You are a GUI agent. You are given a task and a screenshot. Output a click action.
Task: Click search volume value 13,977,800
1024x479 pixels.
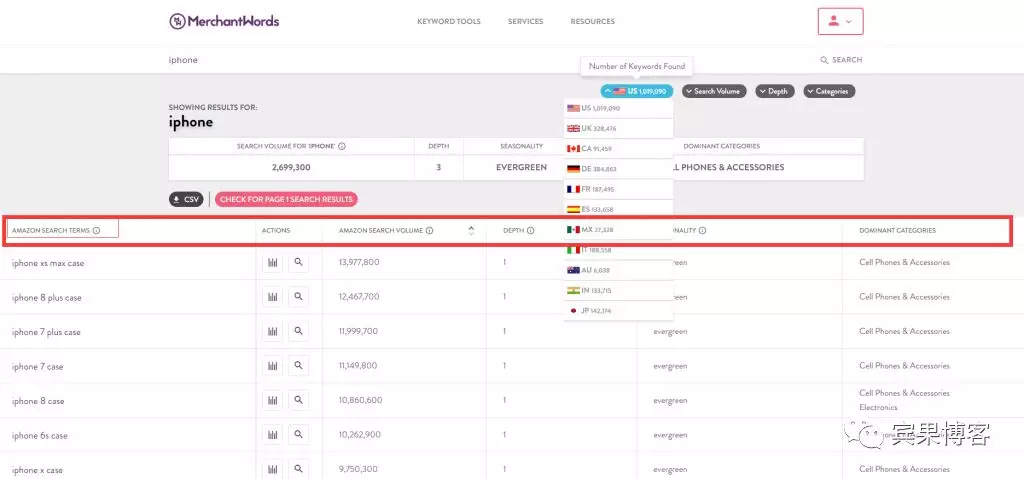[x=359, y=262]
